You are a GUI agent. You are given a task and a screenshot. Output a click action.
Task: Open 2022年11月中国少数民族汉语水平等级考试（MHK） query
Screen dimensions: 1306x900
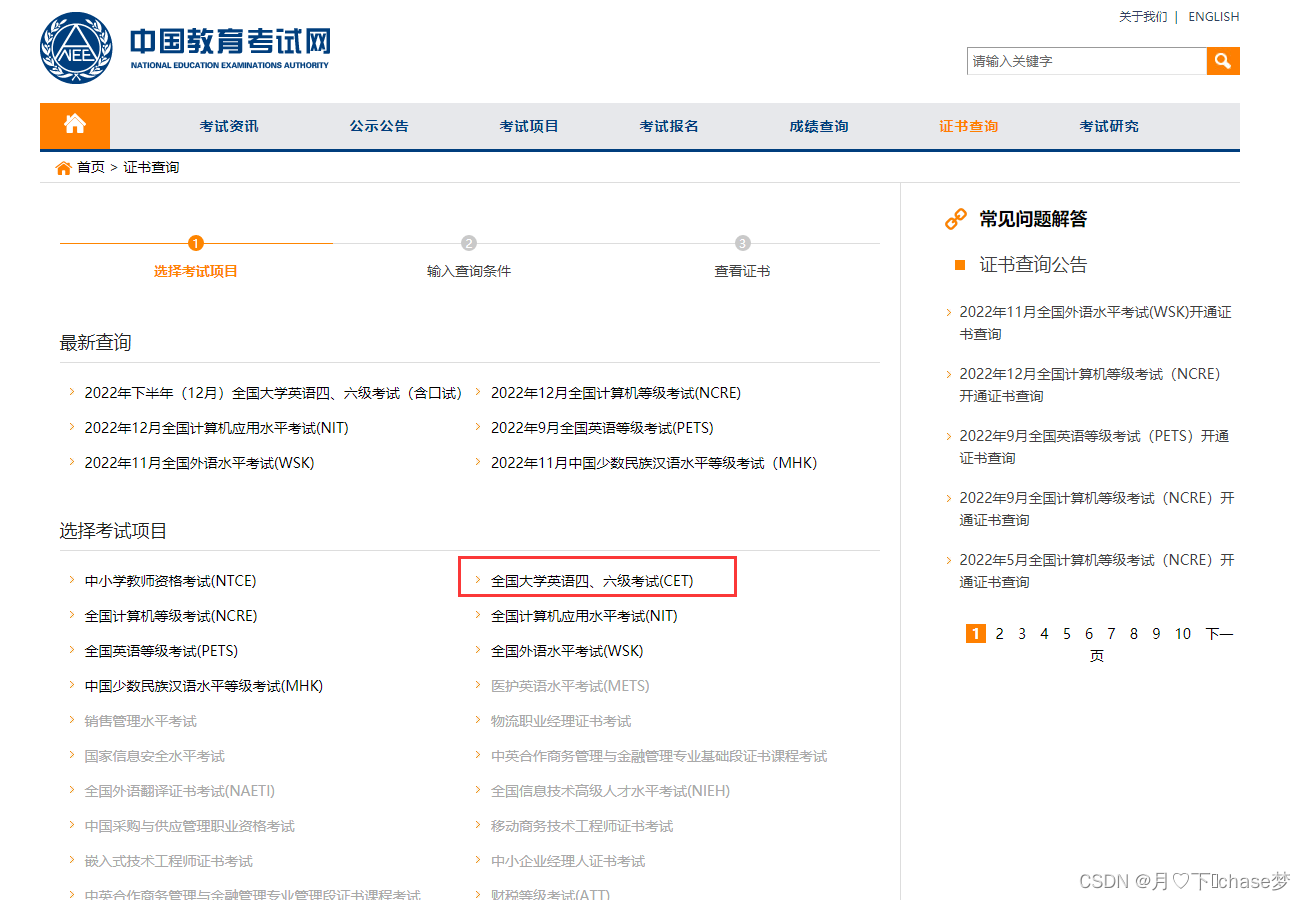[x=654, y=463]
